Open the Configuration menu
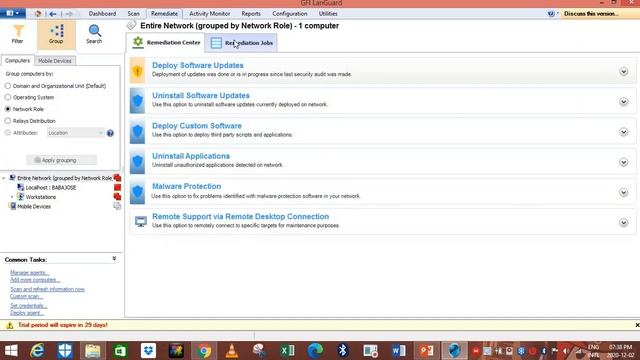640x360 pixels. coord(290,13)
